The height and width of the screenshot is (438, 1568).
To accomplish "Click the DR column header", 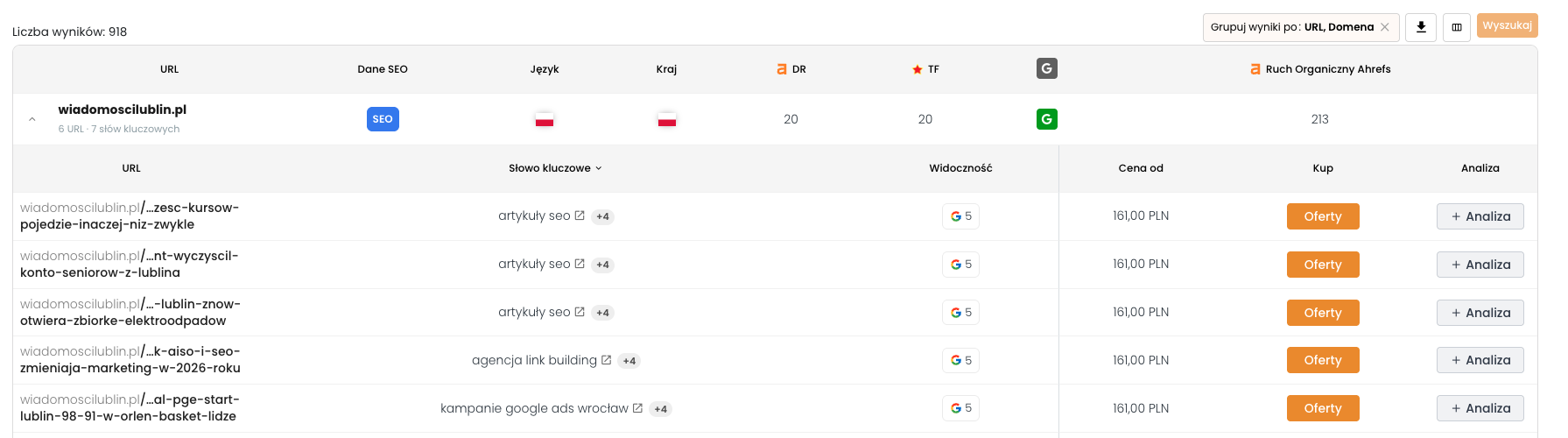I will point(791,69).
